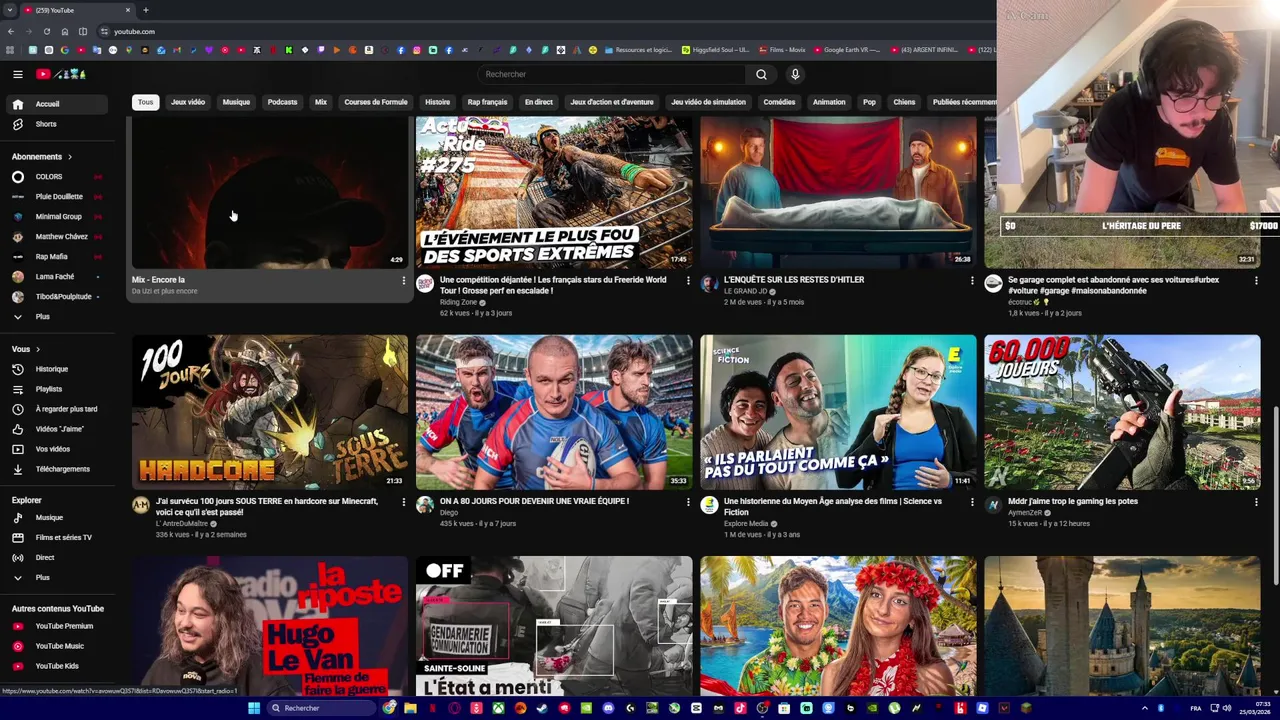1280x720 pixels.
Task: Open YouTube Music link
Action: pos(59,646)
